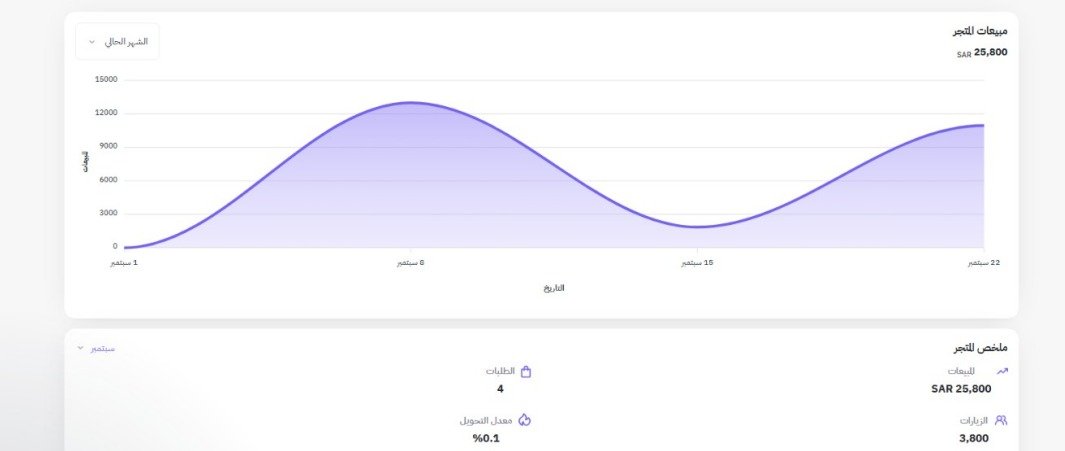
Task: Click the 25,800 SAR total above chart
Action: tap(982, 52)
